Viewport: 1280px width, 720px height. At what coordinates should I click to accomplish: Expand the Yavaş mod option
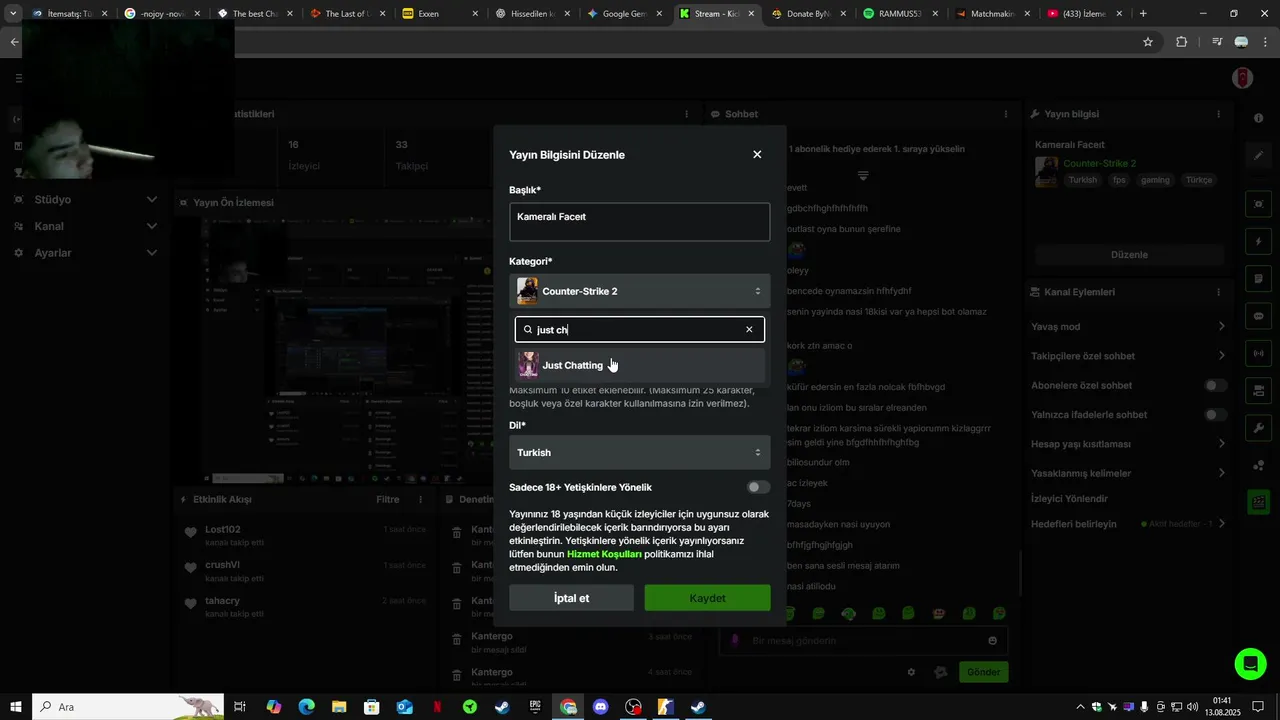click(1221, 326)
